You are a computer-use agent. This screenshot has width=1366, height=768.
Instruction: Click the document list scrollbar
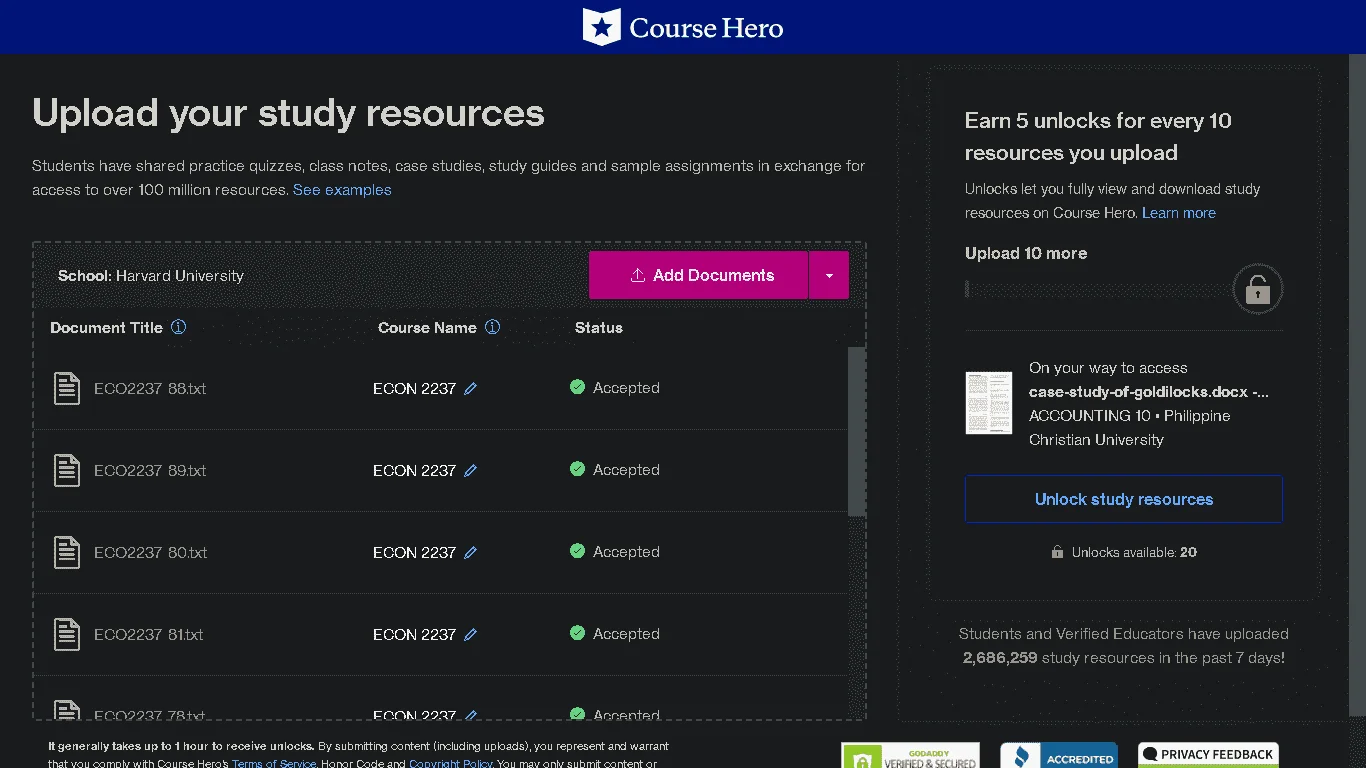tap(856, 431)
